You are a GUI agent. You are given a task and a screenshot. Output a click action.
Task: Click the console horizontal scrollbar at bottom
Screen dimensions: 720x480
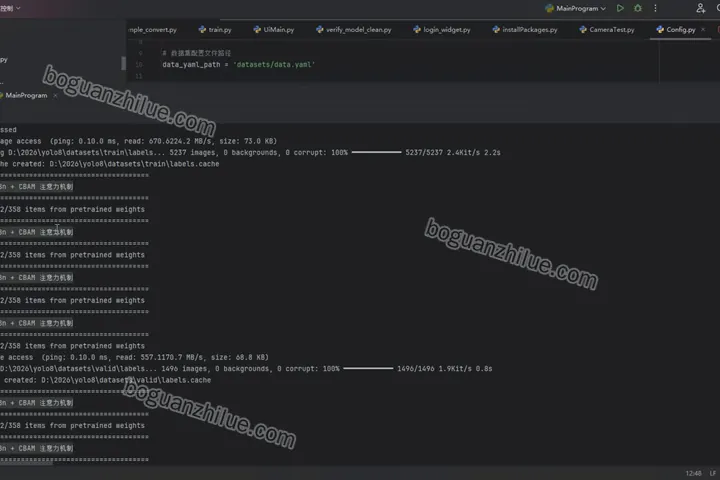point(26,463)
